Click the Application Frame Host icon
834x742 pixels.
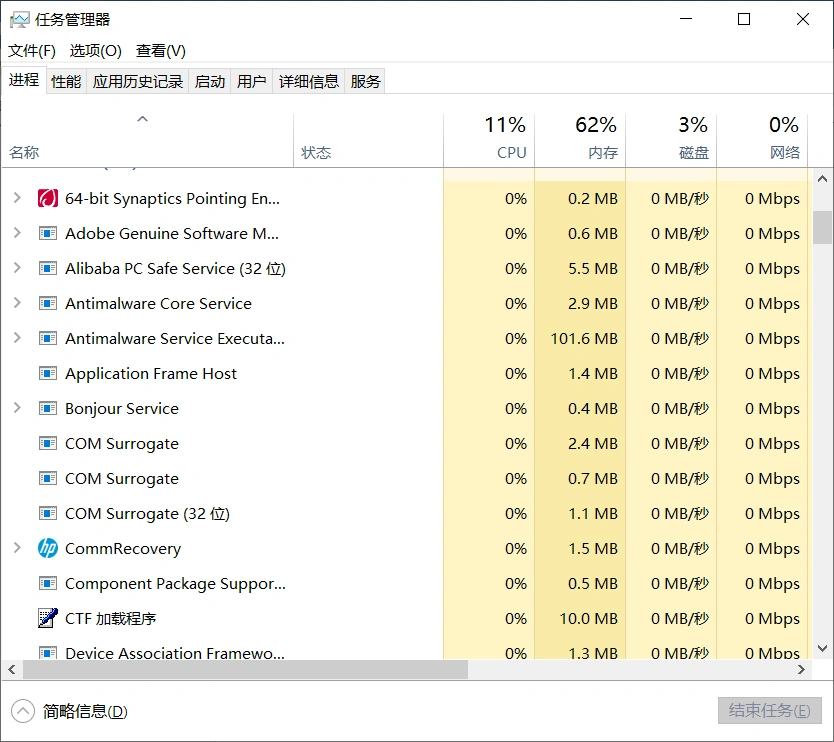coord(47,374)
